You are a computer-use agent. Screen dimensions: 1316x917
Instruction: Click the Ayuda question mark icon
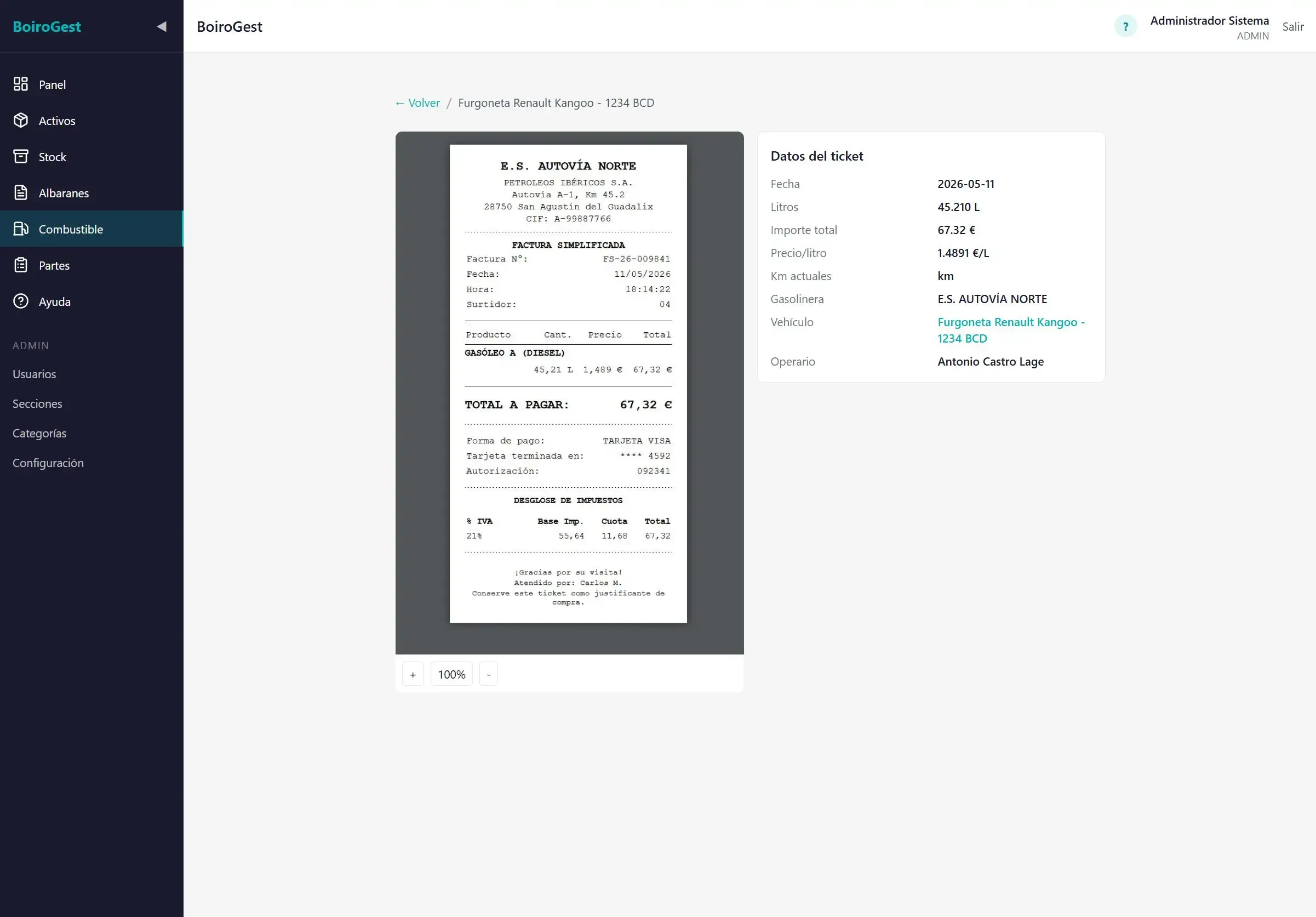tap(21, 301)
